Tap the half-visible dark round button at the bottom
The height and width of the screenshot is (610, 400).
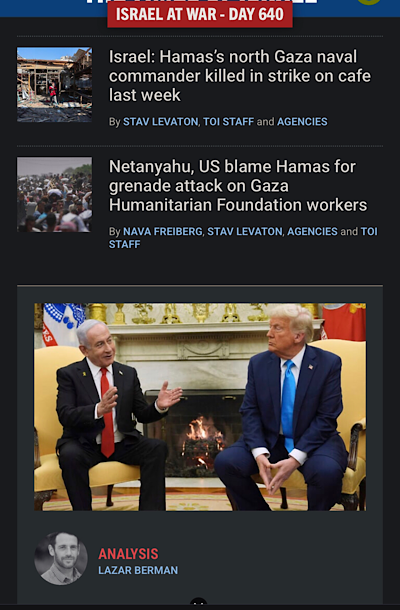pyautogui.click(x=199, y=601)
